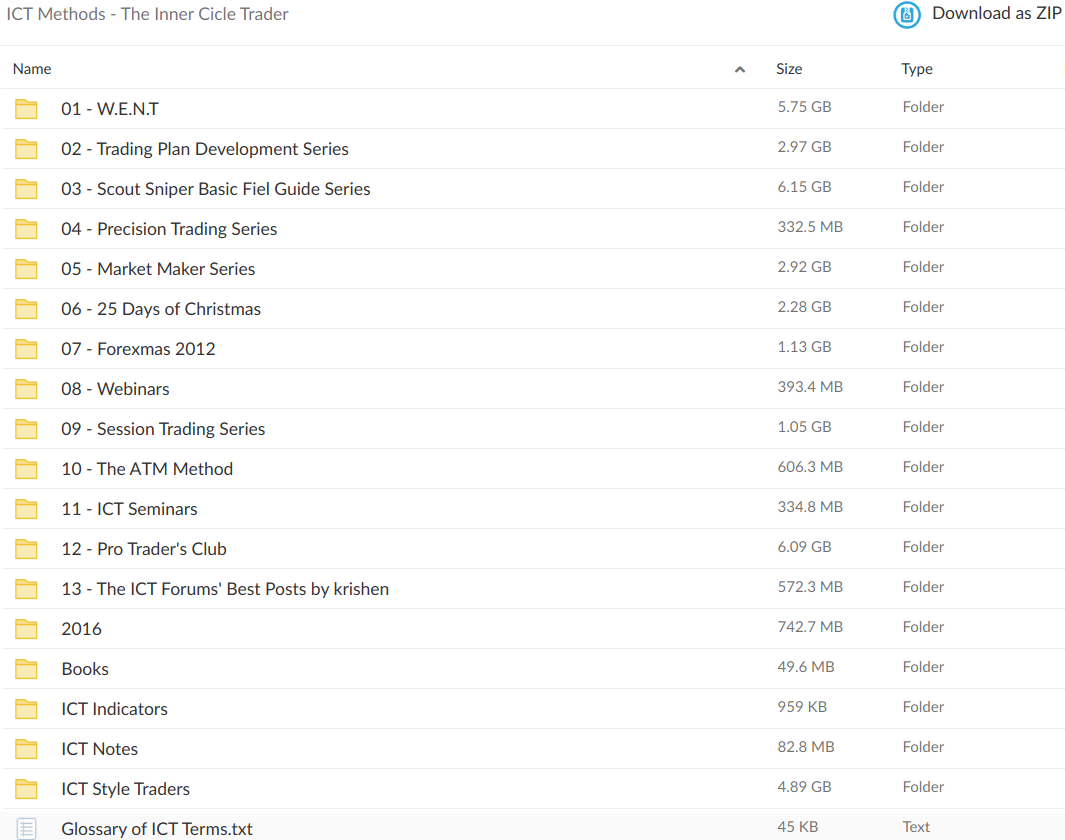
Task: Download the whole folder as ZIP
Action: click(x=996, y=14)
